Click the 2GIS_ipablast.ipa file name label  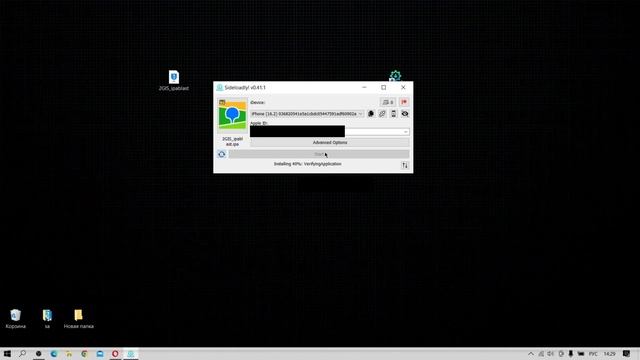coord(232,142)
